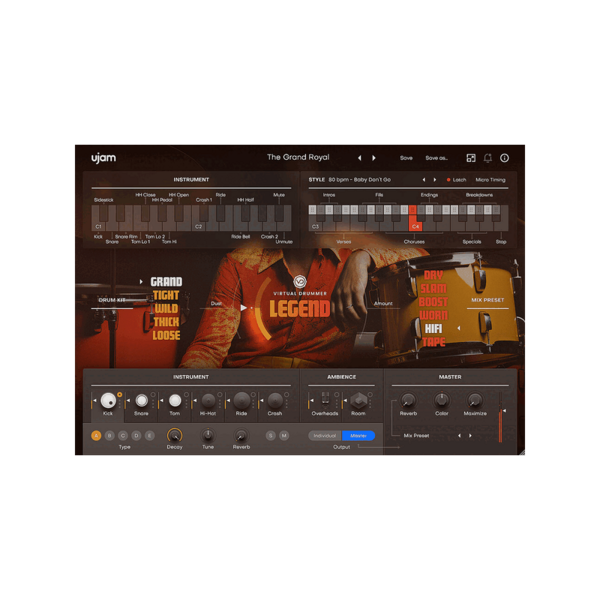
Task: Set output to Individual
Action: (325, 436)
